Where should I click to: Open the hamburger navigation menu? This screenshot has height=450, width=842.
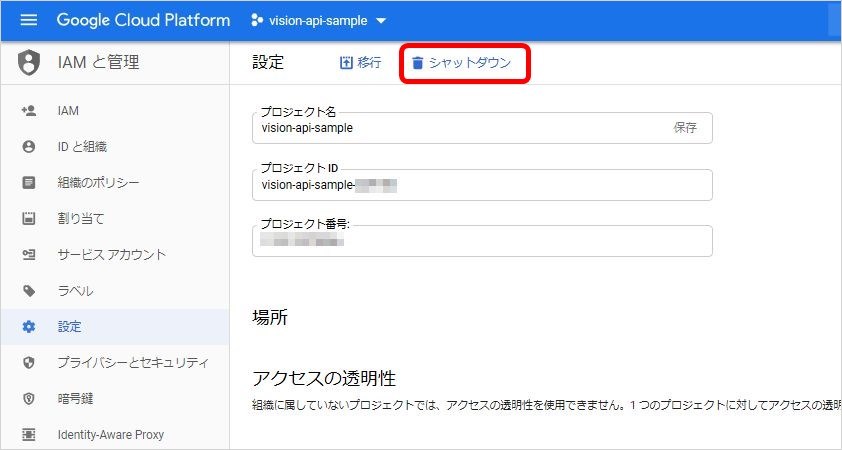coord(28,20)
